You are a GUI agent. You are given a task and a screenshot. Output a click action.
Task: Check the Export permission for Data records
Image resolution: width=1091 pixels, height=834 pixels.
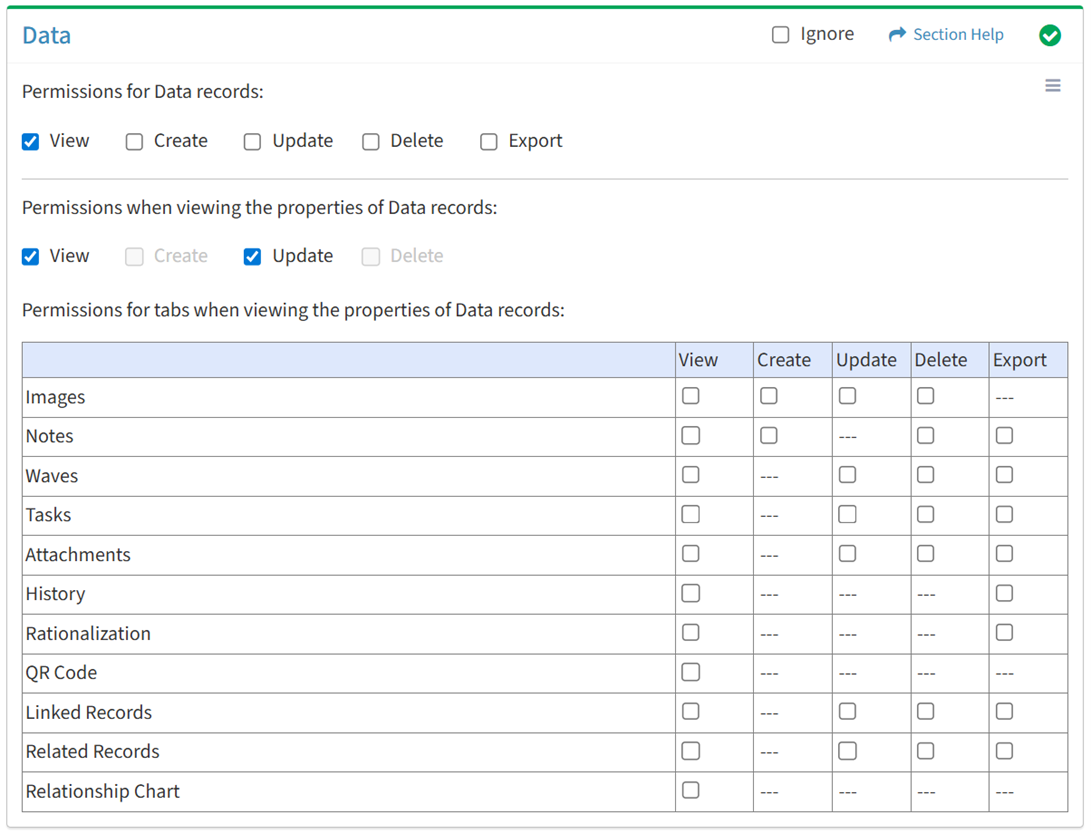click(488, 142)
